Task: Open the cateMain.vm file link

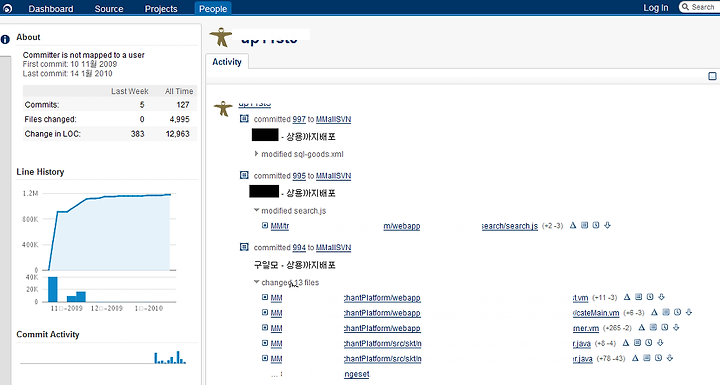Action: [x=596, y=313]
